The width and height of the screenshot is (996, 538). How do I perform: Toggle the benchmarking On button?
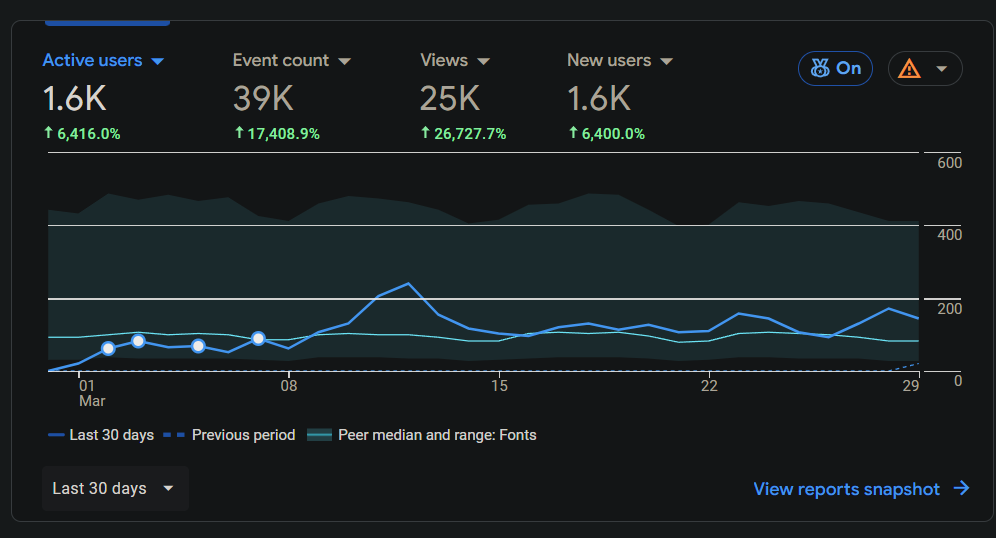pos(835,69)
